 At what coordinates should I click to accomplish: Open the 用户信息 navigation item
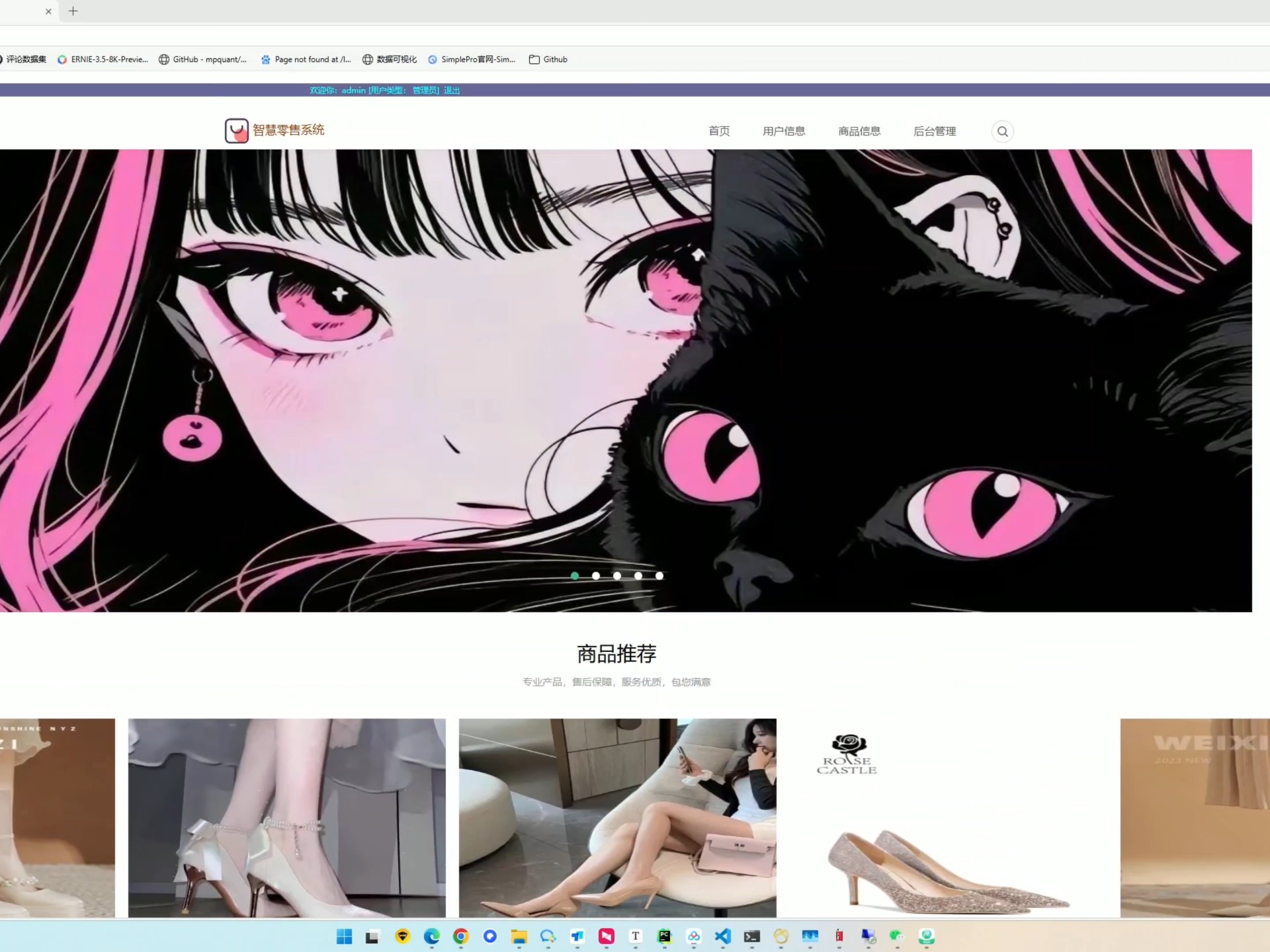(x=784, y=131)
